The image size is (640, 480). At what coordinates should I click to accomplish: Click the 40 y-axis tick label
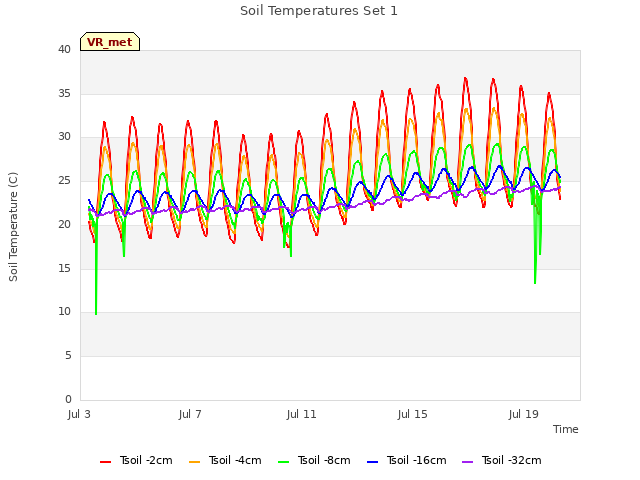pyautogui.click(x=64, y=49)
